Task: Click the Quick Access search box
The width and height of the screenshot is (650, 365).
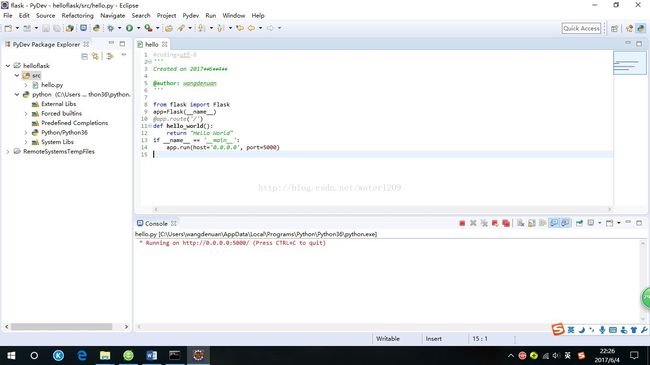Action: (581, 28)
